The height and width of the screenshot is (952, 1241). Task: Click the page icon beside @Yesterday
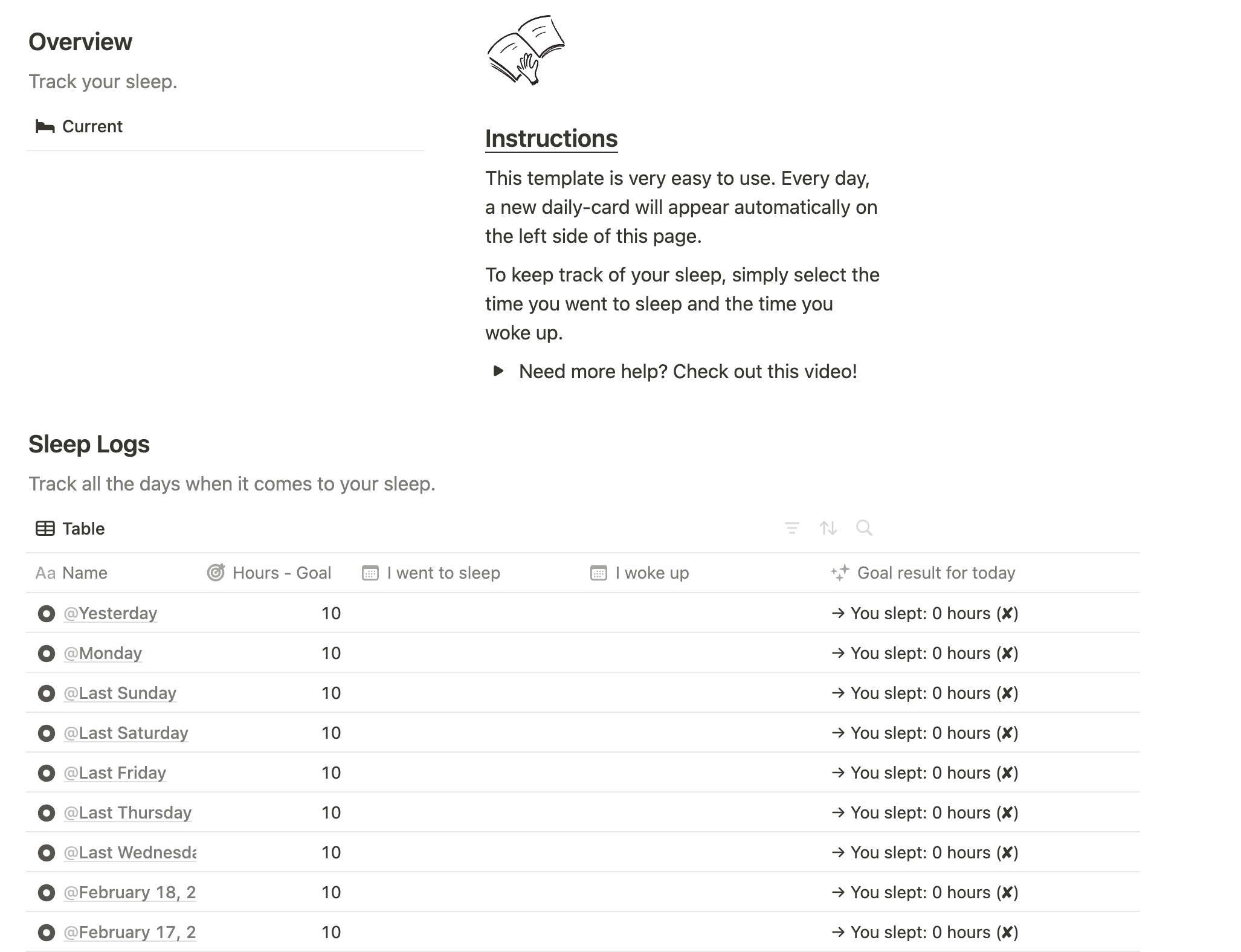pos(47,614)
